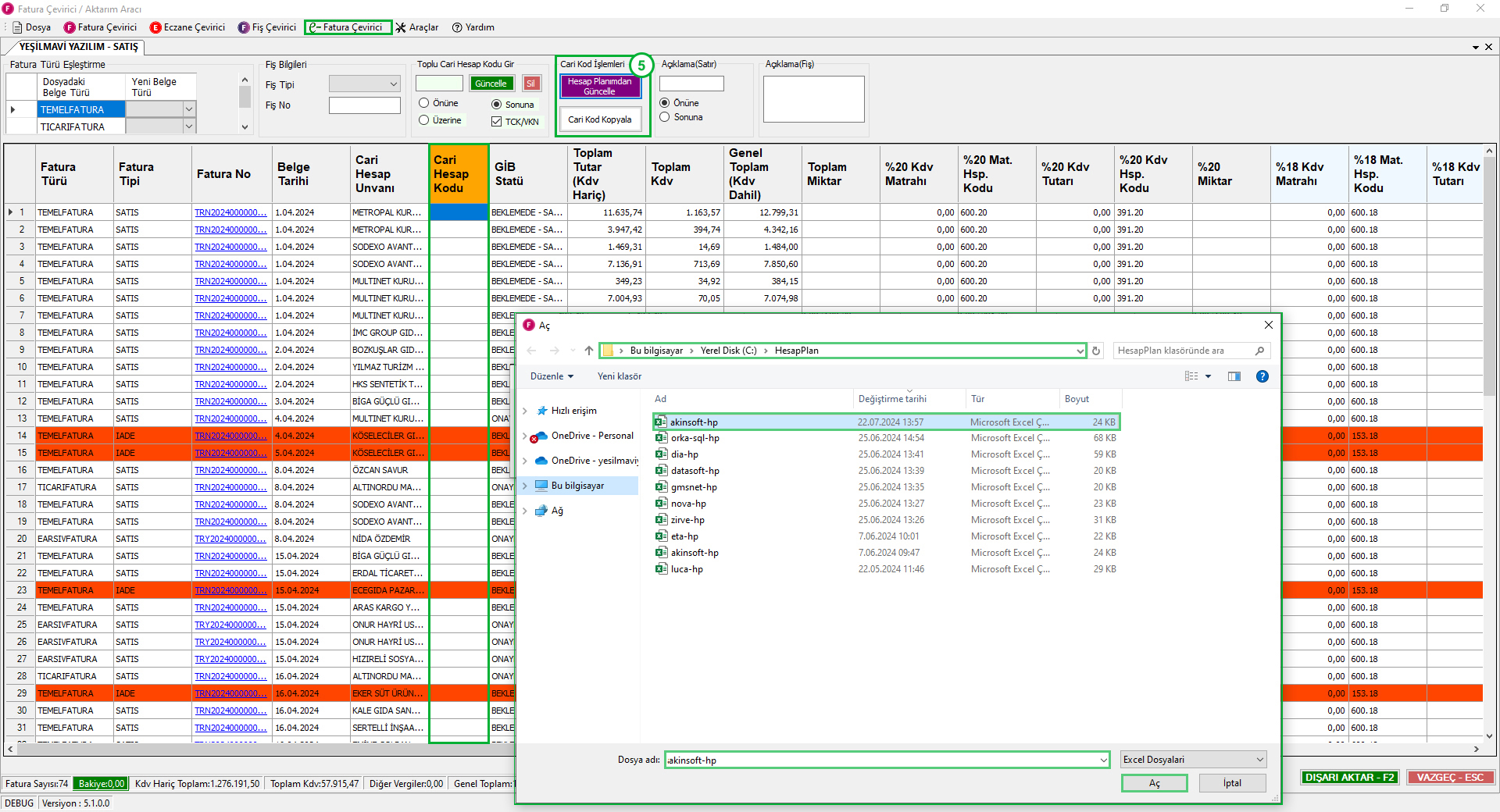Choose the Üzerine radio option
The image size is (1500, 812).
pos(424,120)
